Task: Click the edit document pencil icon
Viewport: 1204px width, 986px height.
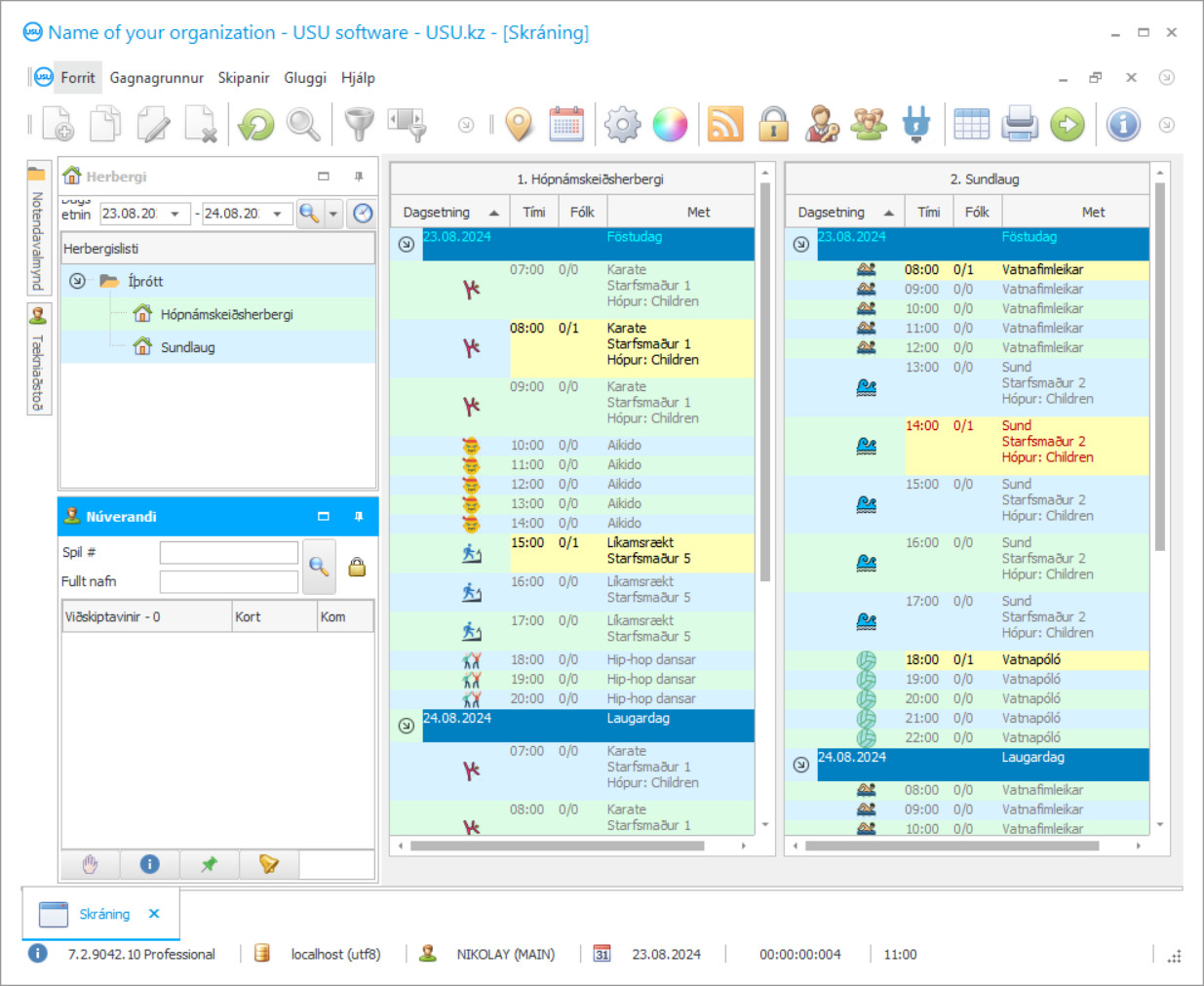Action: (153, 125)
